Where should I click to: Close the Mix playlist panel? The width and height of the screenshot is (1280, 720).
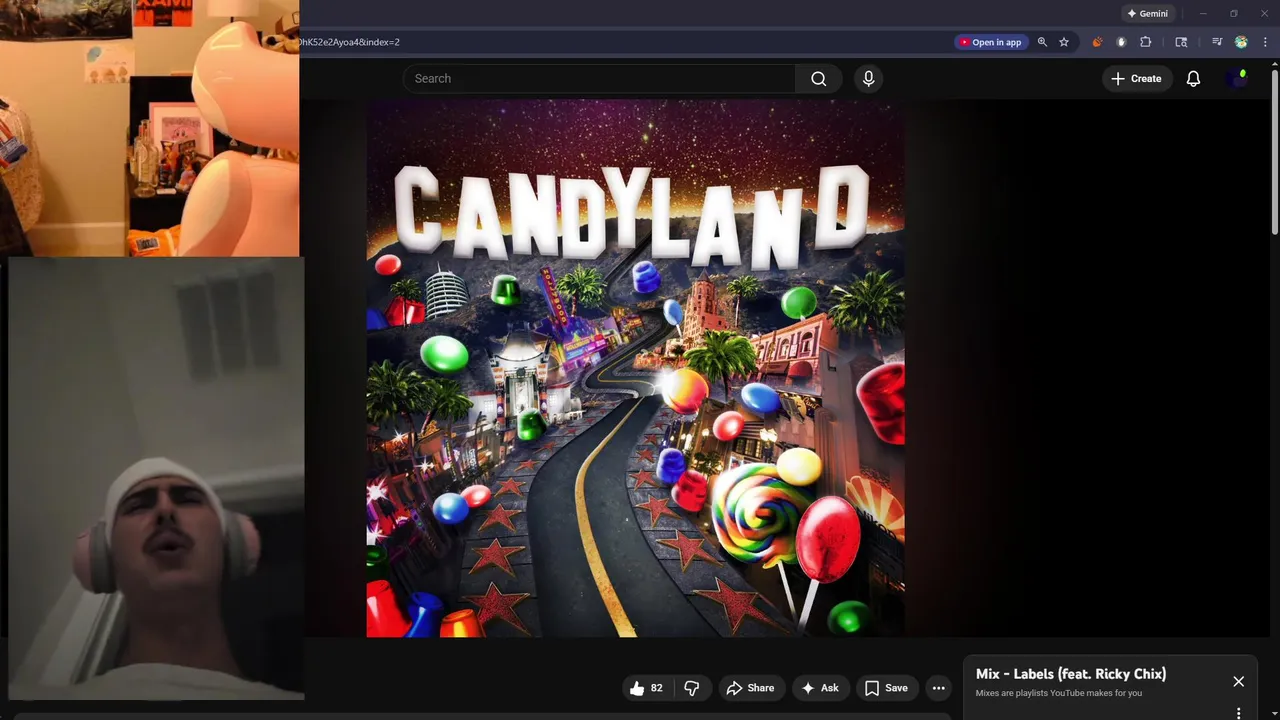click(x=1238, y=682)
